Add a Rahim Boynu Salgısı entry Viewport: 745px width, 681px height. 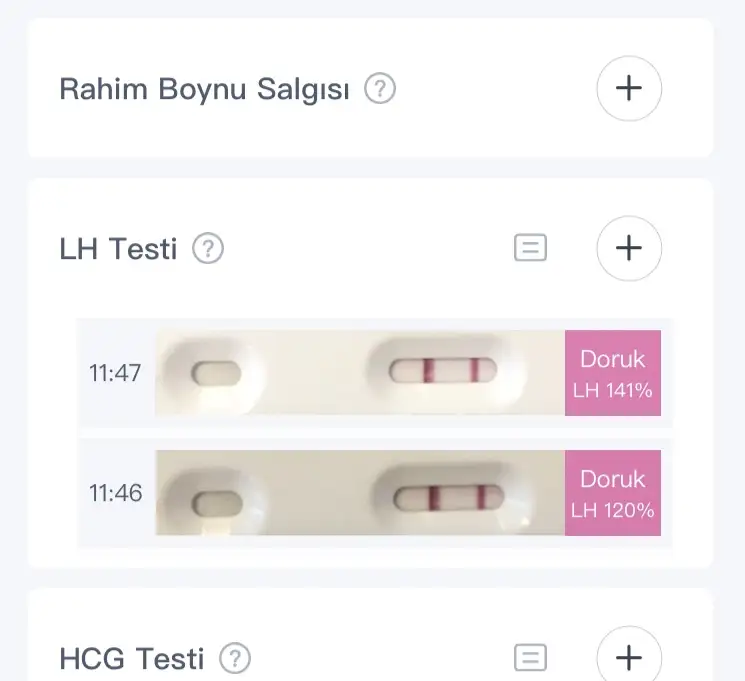(x=628, y=88)
